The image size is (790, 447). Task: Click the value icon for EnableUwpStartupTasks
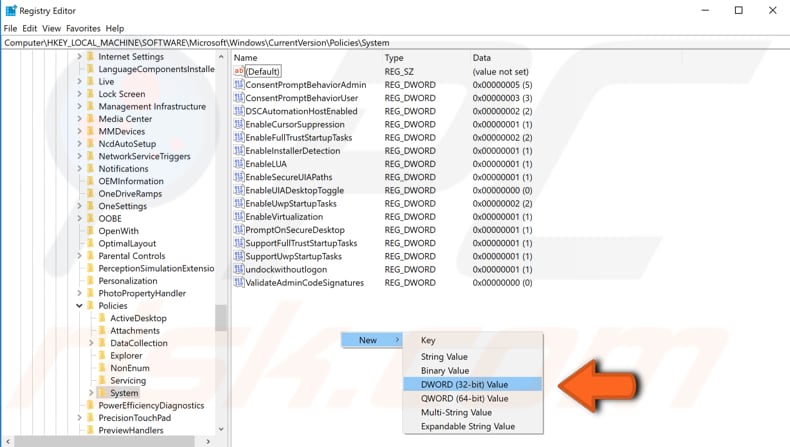239,203
